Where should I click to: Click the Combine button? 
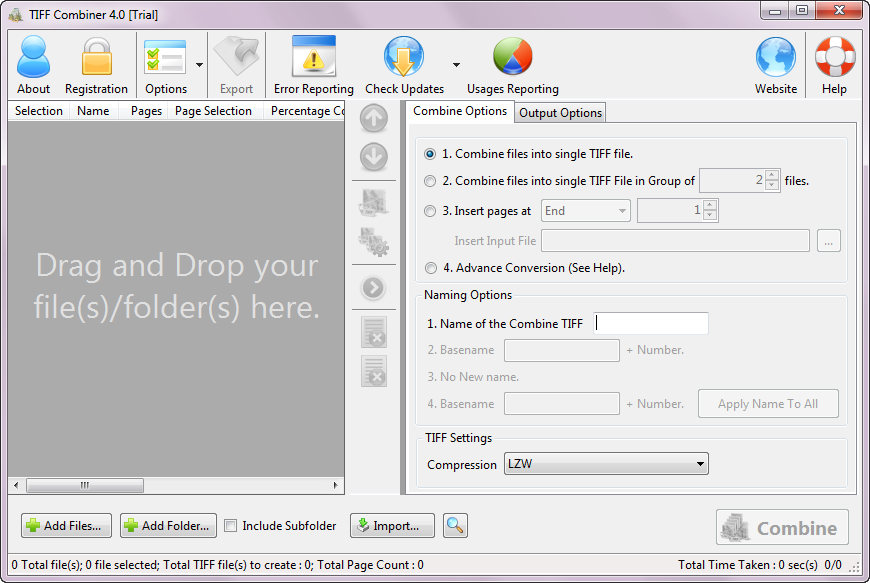pos(782,527)
